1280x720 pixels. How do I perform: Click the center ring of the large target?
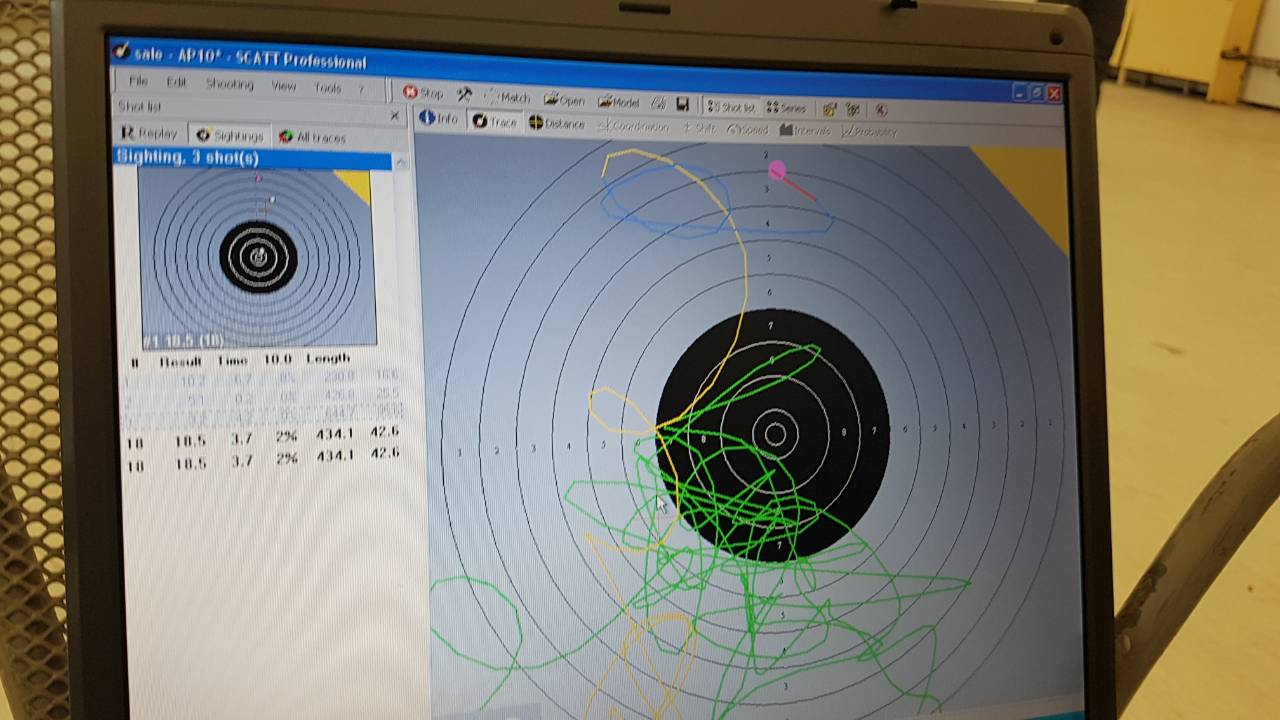[775, 433]
